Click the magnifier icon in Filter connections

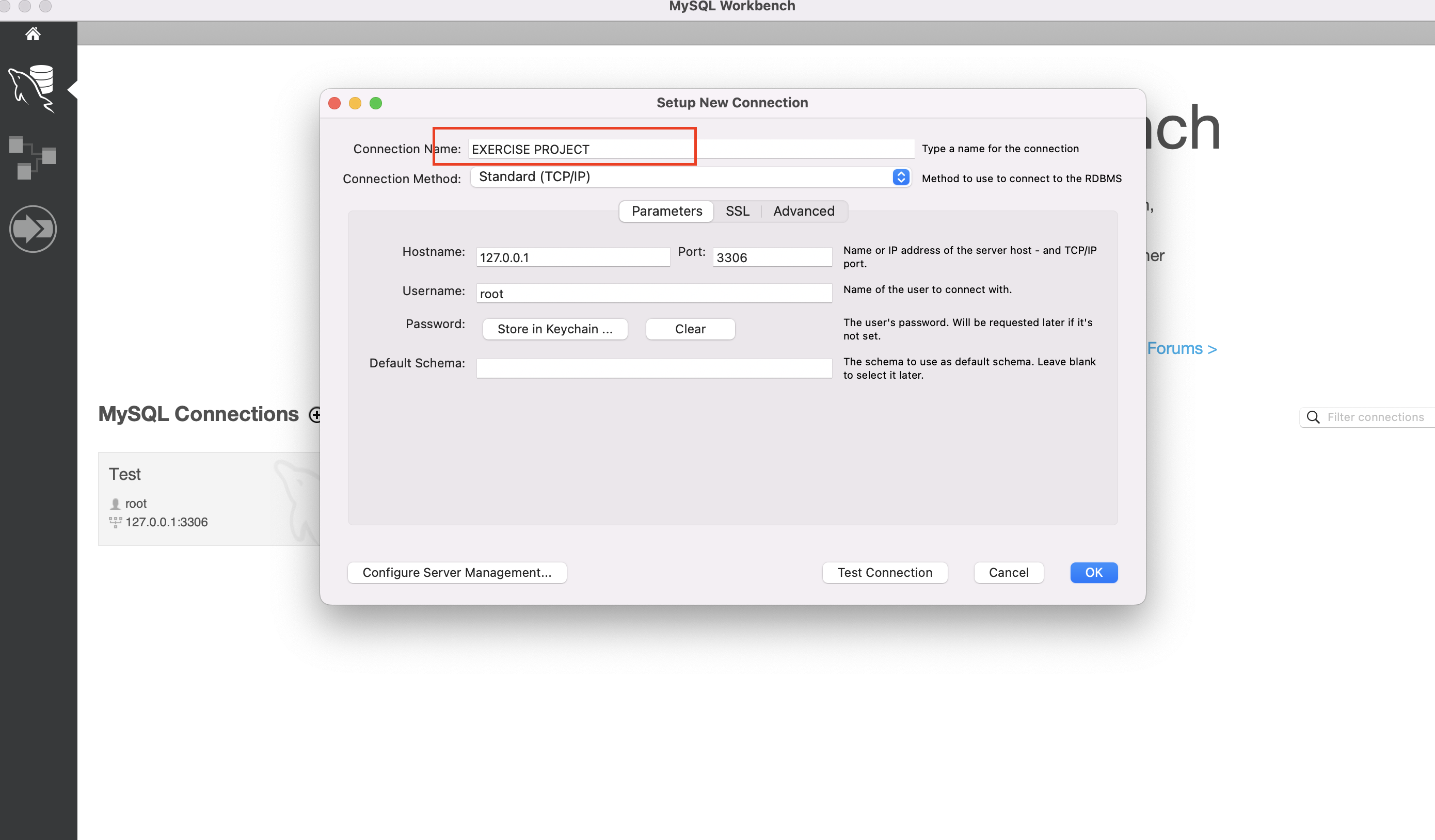1313,417
